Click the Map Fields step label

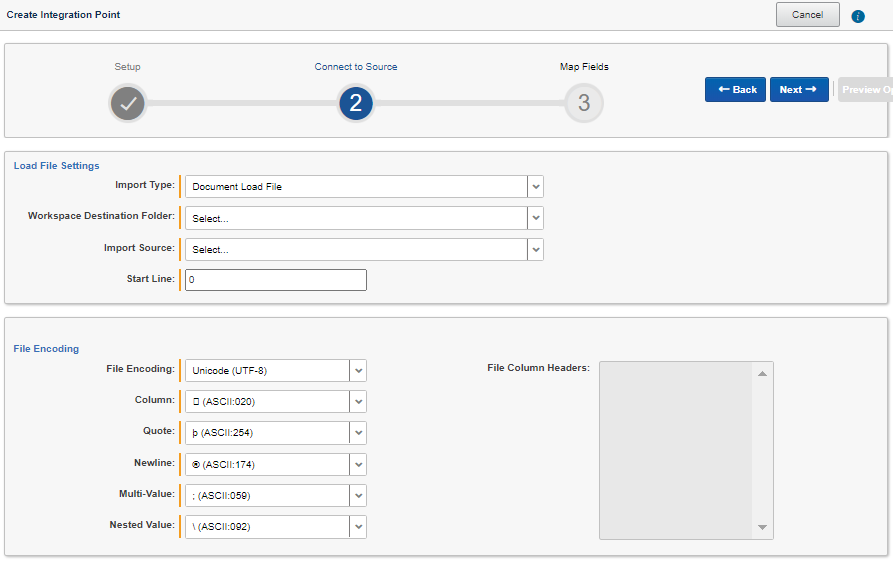[x=584, y=67]
